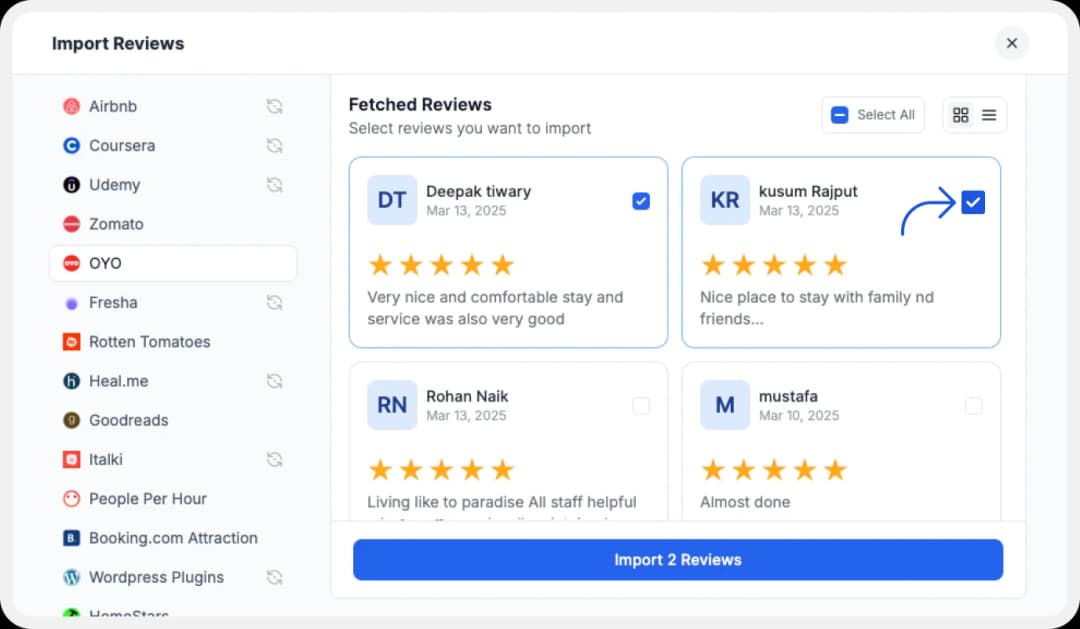The image size is (1080, 629).
Task: Click the Import 2 Reviews button
Action: (677, 559)
